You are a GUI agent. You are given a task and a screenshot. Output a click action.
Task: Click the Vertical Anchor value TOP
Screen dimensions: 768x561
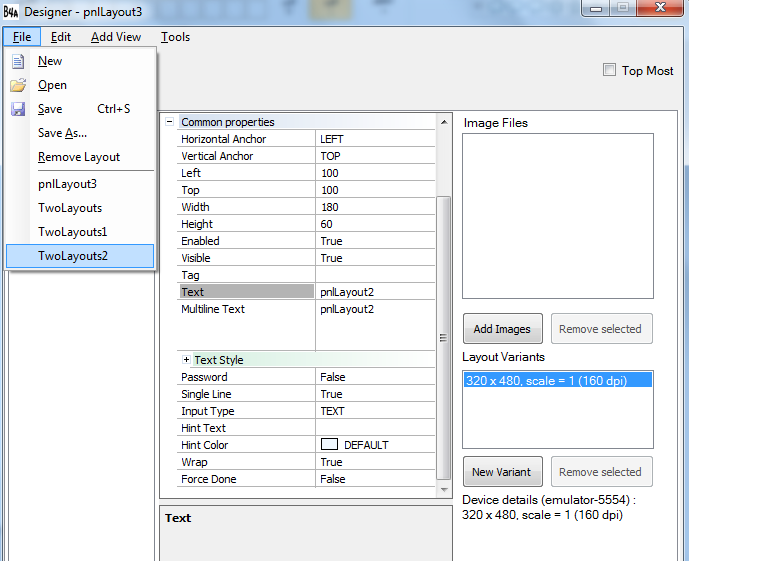point(375,156)
